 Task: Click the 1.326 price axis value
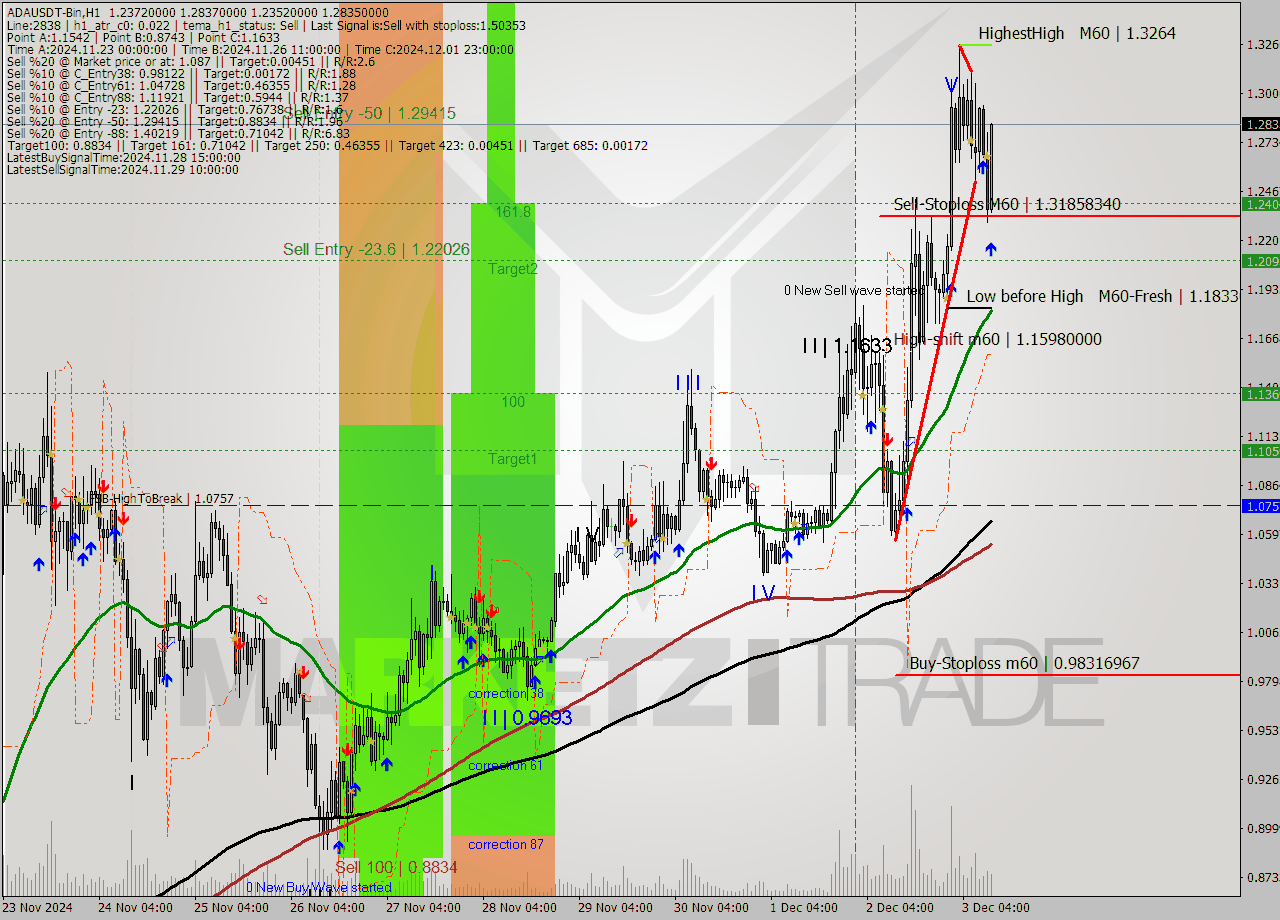pyautogui.click(x=1262, y=44)
